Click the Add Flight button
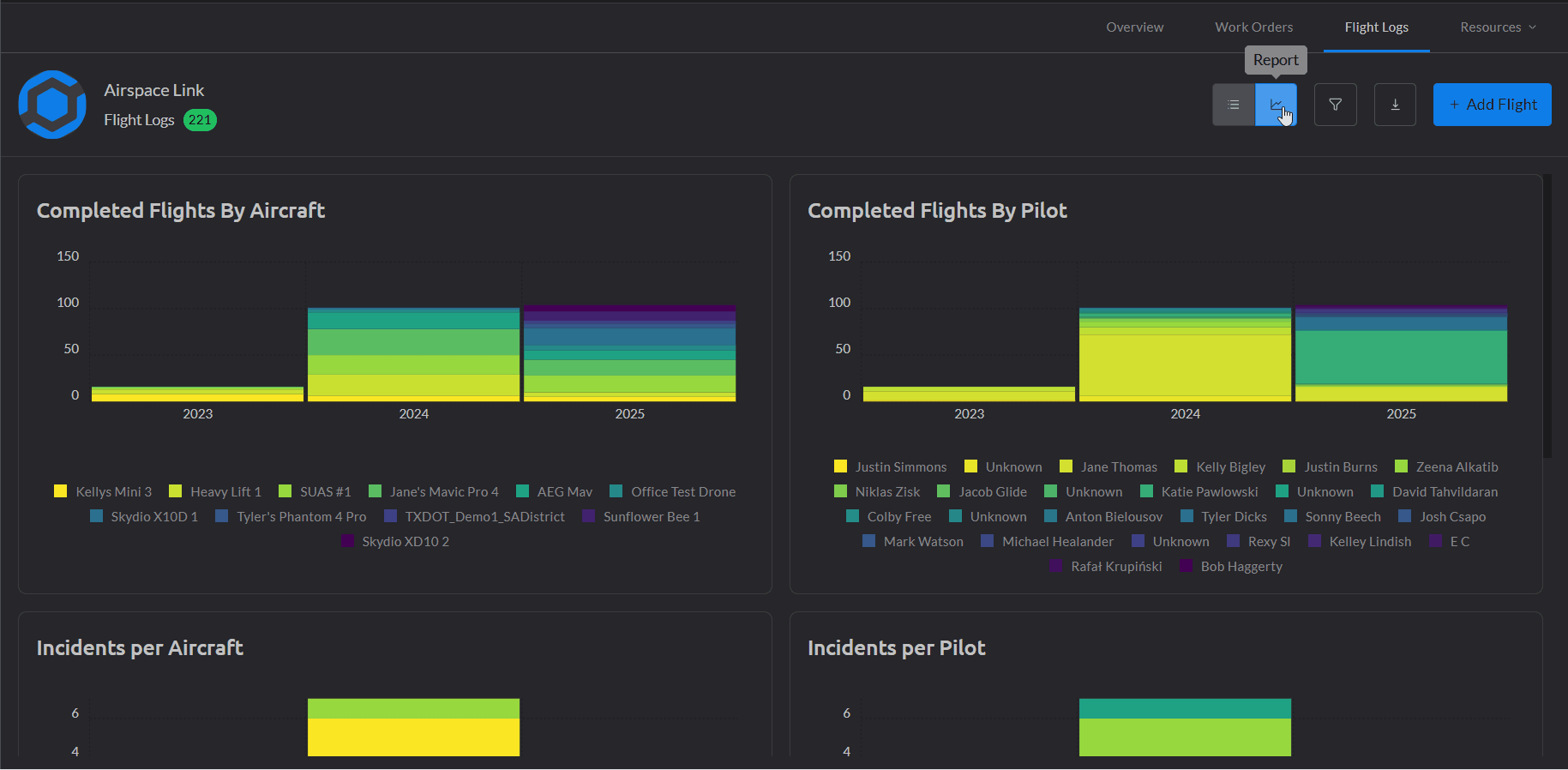The width and height of the screenshot is (1568, 770). 1492,105
